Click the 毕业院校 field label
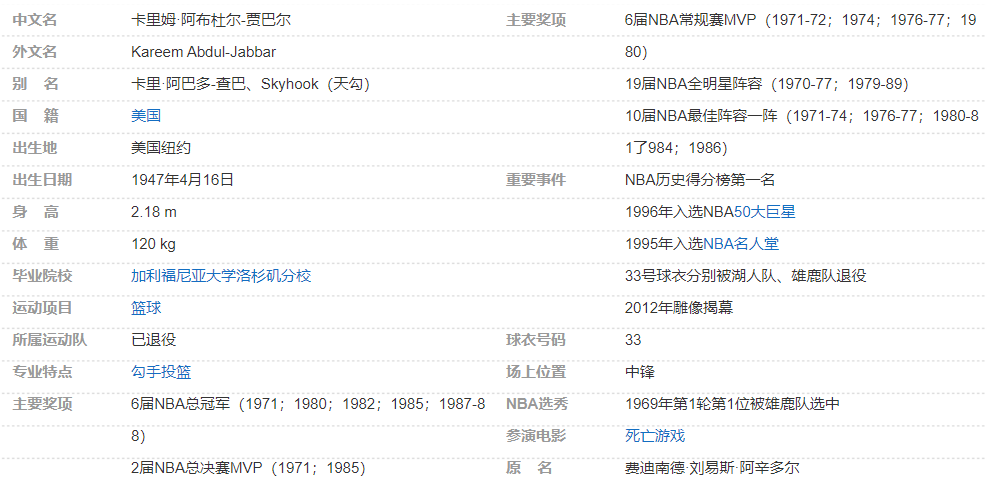 click(43, 276)
